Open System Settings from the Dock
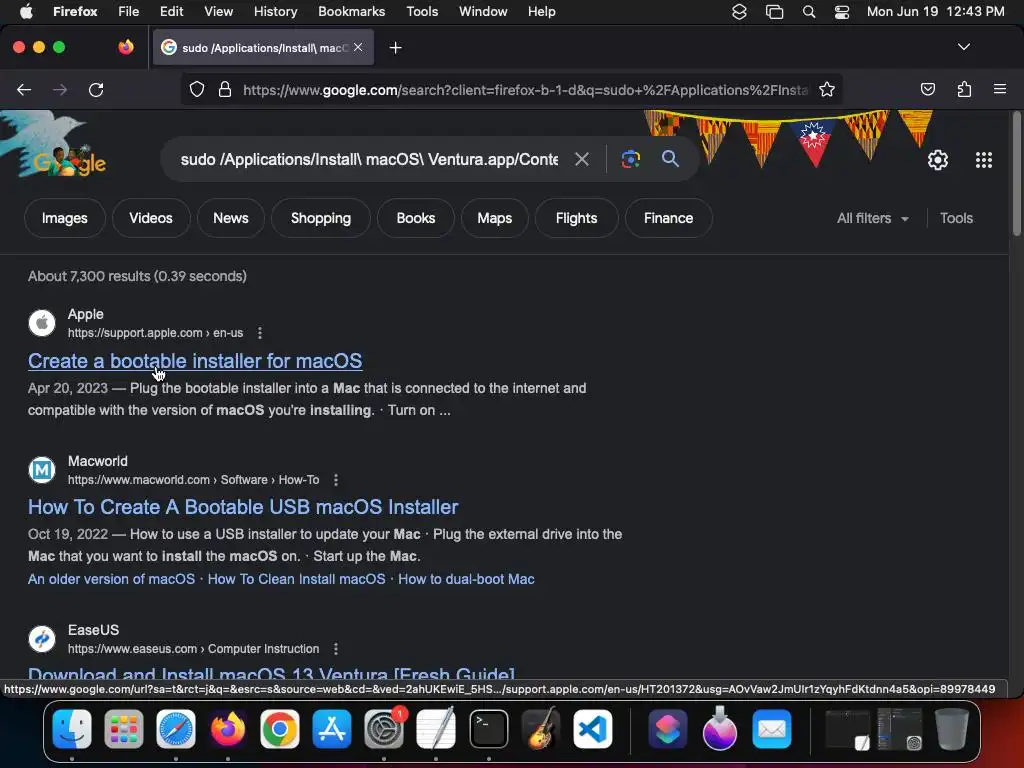The width and height of the screenshot is (1024, 768). click(384, 728)
